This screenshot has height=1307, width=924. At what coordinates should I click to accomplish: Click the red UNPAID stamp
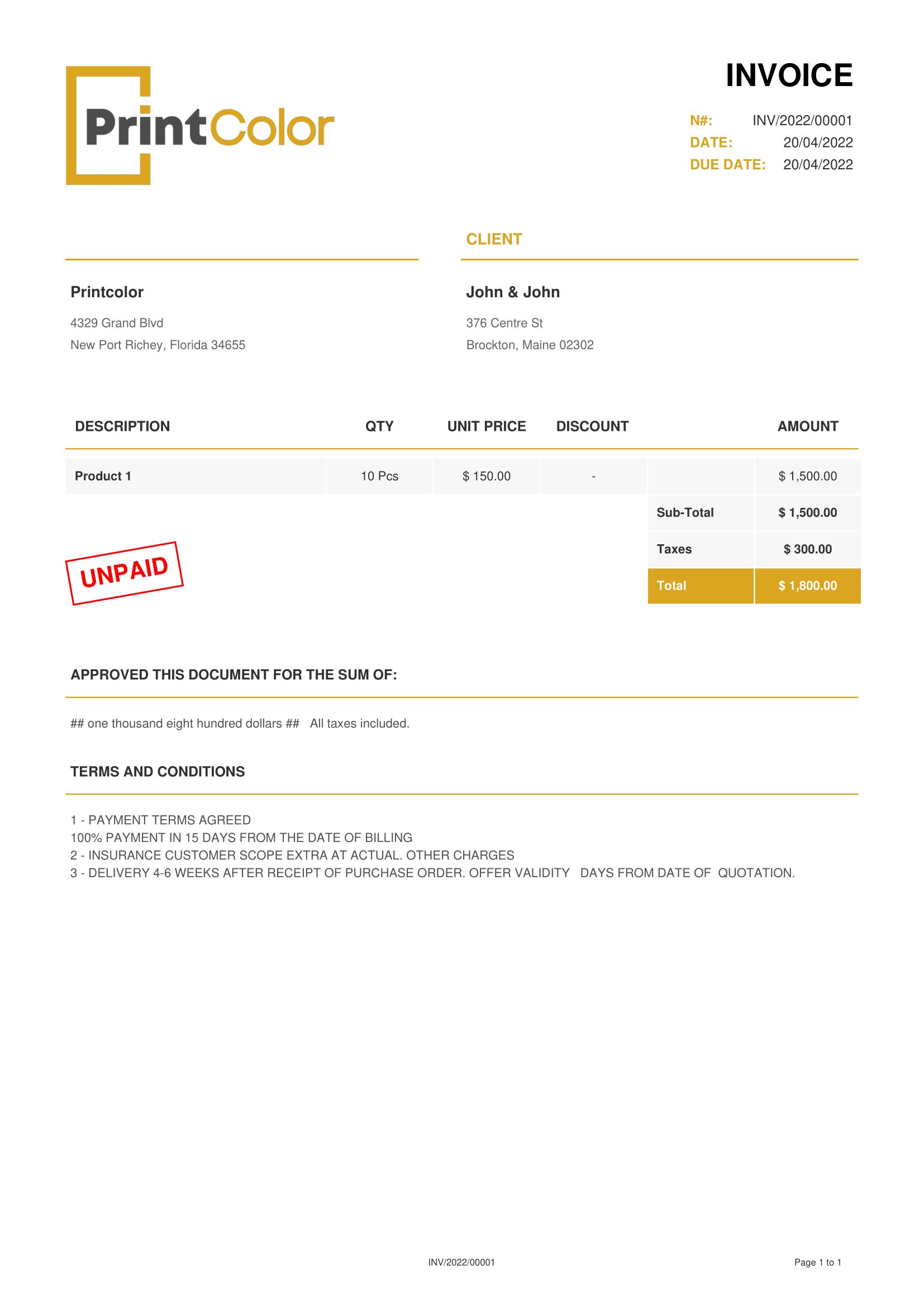point(125,573)
